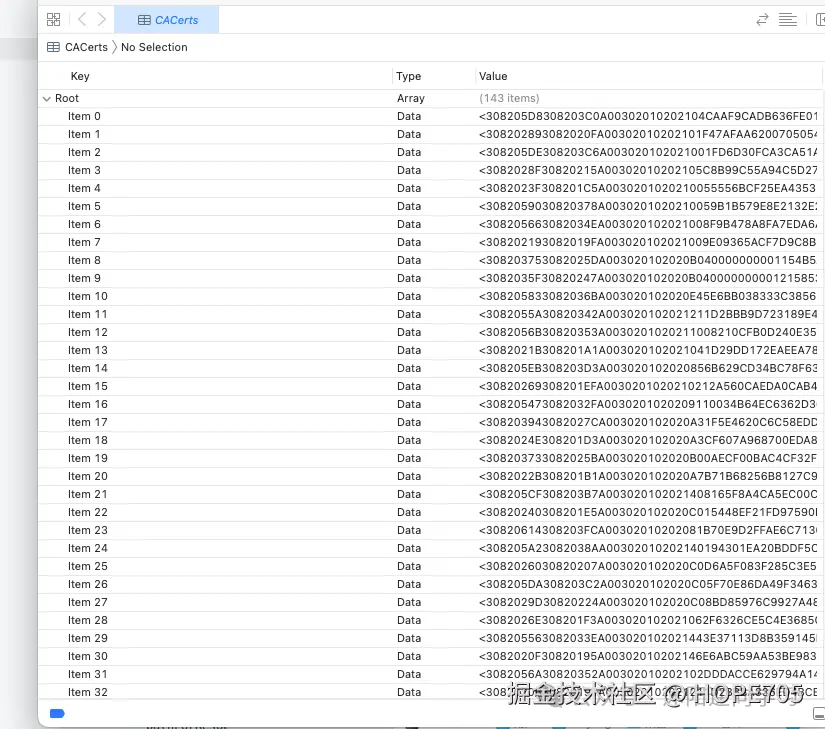Click the value starting <308205DA3082 of Item 26
The image size is (825, 729).
[x=648, y=584]
